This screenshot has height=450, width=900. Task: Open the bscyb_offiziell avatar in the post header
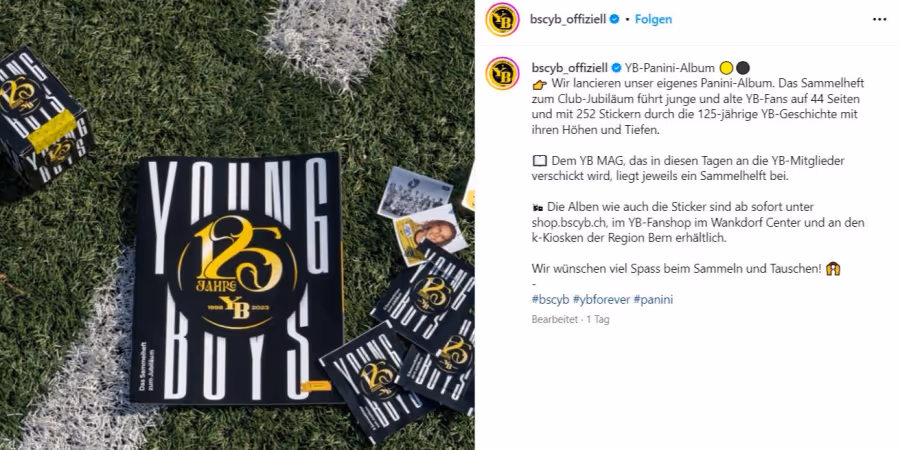(x=502, y=20)
